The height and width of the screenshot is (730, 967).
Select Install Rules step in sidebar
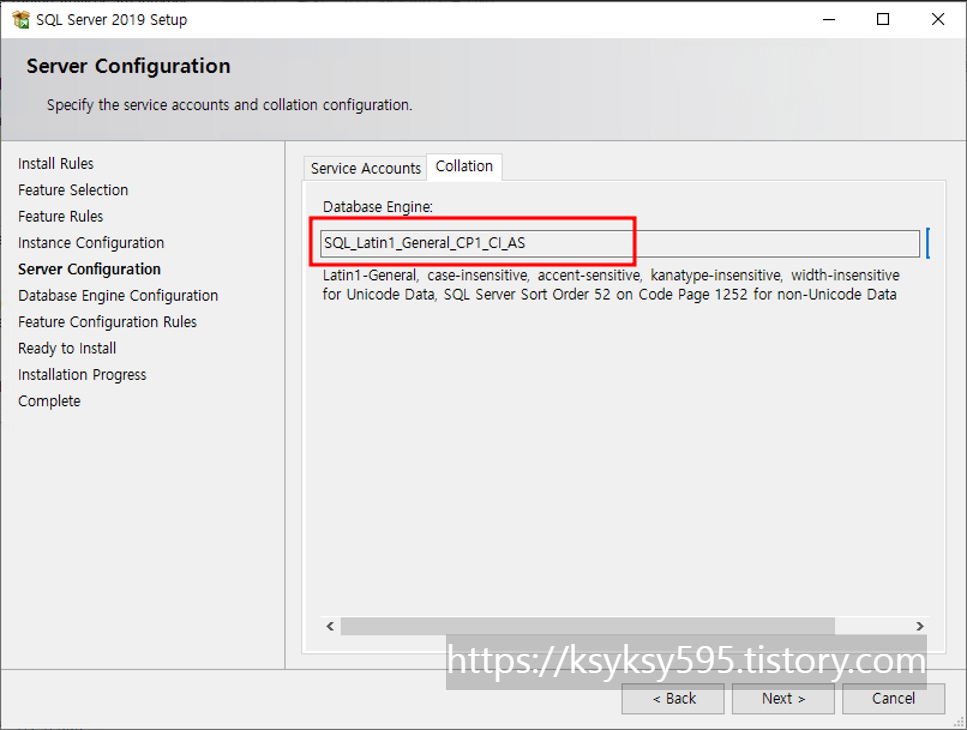[56, 163]
